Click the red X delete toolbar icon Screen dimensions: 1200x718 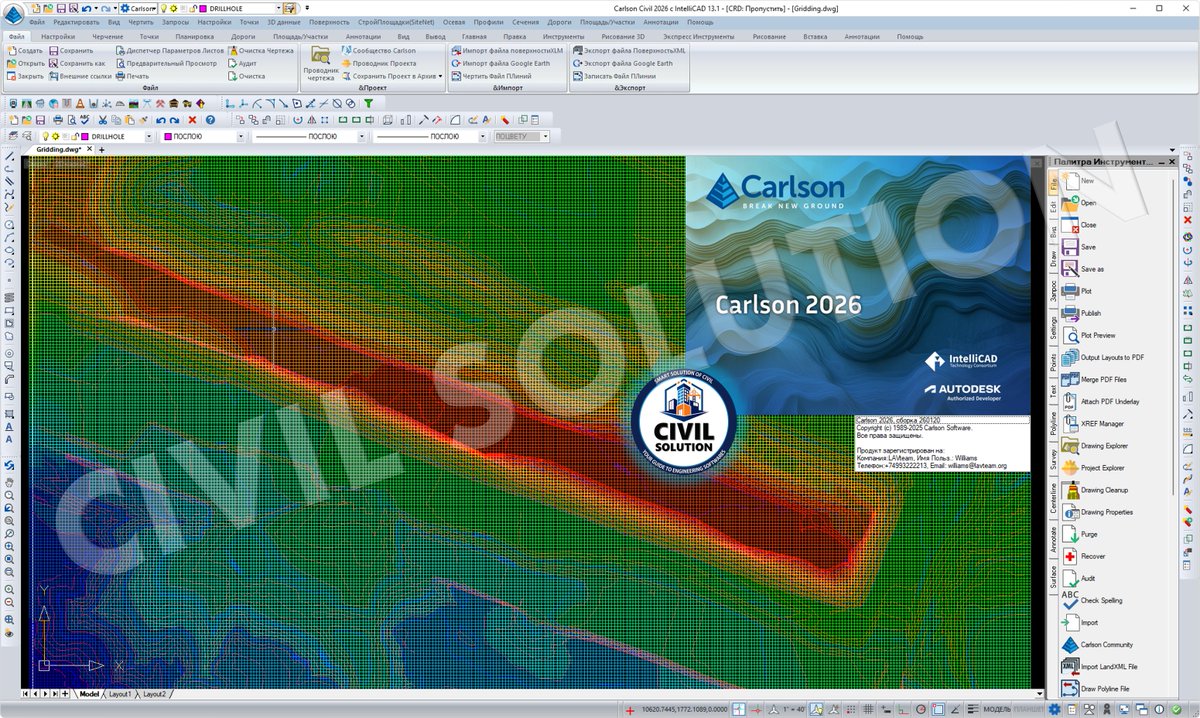point(192,120)
